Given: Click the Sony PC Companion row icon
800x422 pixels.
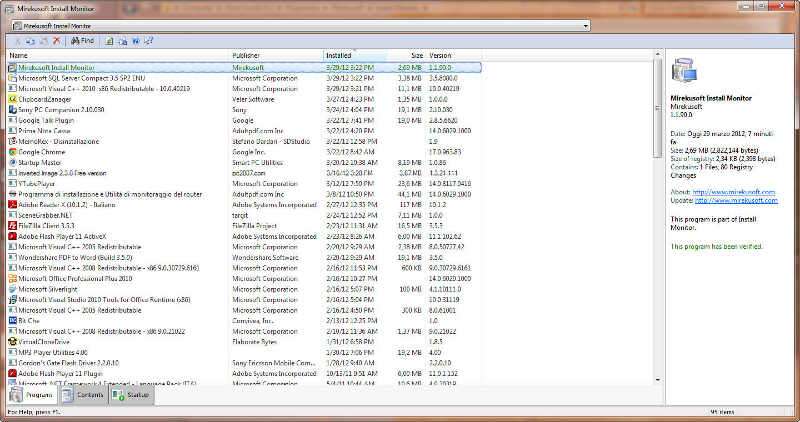Looking at the screenshot, I should click(x=13, y=110).
